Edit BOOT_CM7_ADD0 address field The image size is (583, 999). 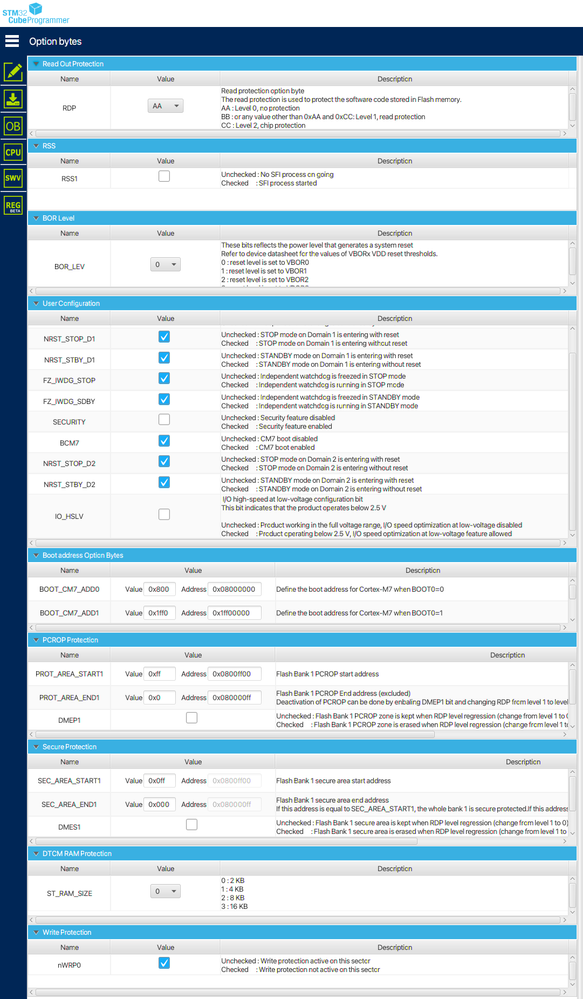pyautogui.click(x=235, y=589)
